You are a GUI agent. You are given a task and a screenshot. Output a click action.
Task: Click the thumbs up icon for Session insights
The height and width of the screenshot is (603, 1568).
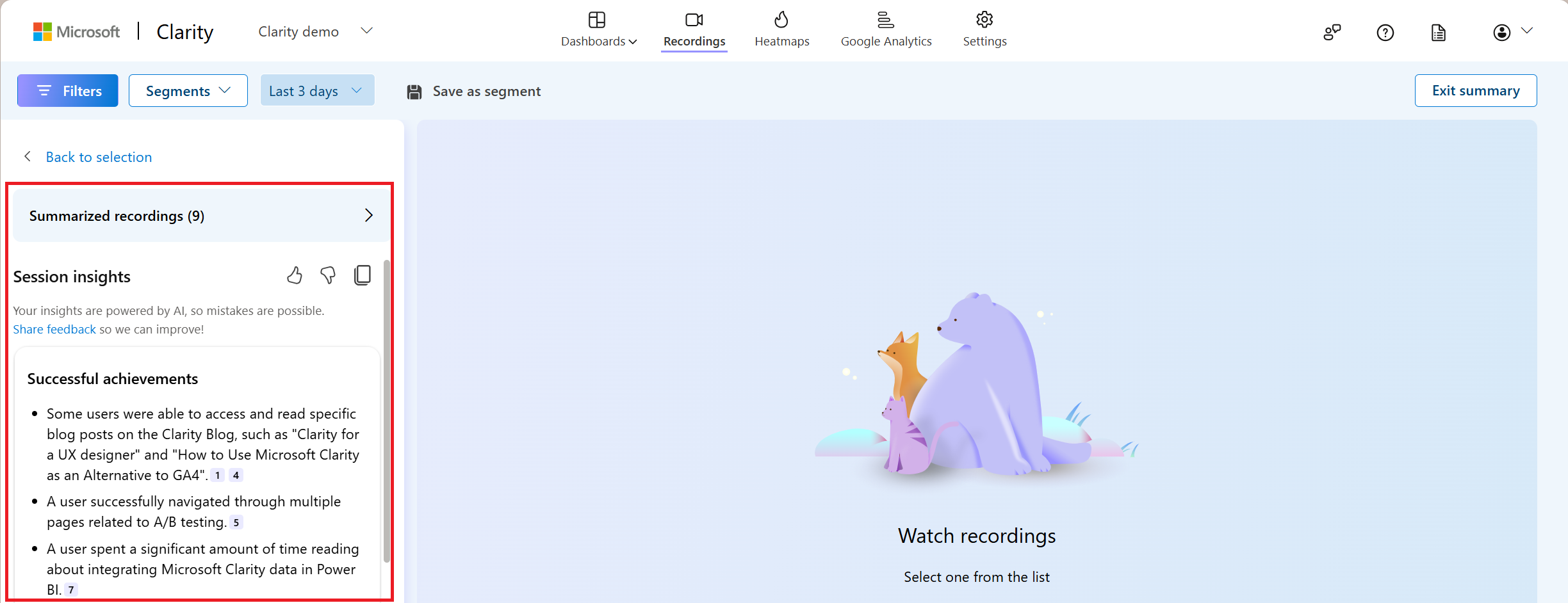tap(295, 275)
